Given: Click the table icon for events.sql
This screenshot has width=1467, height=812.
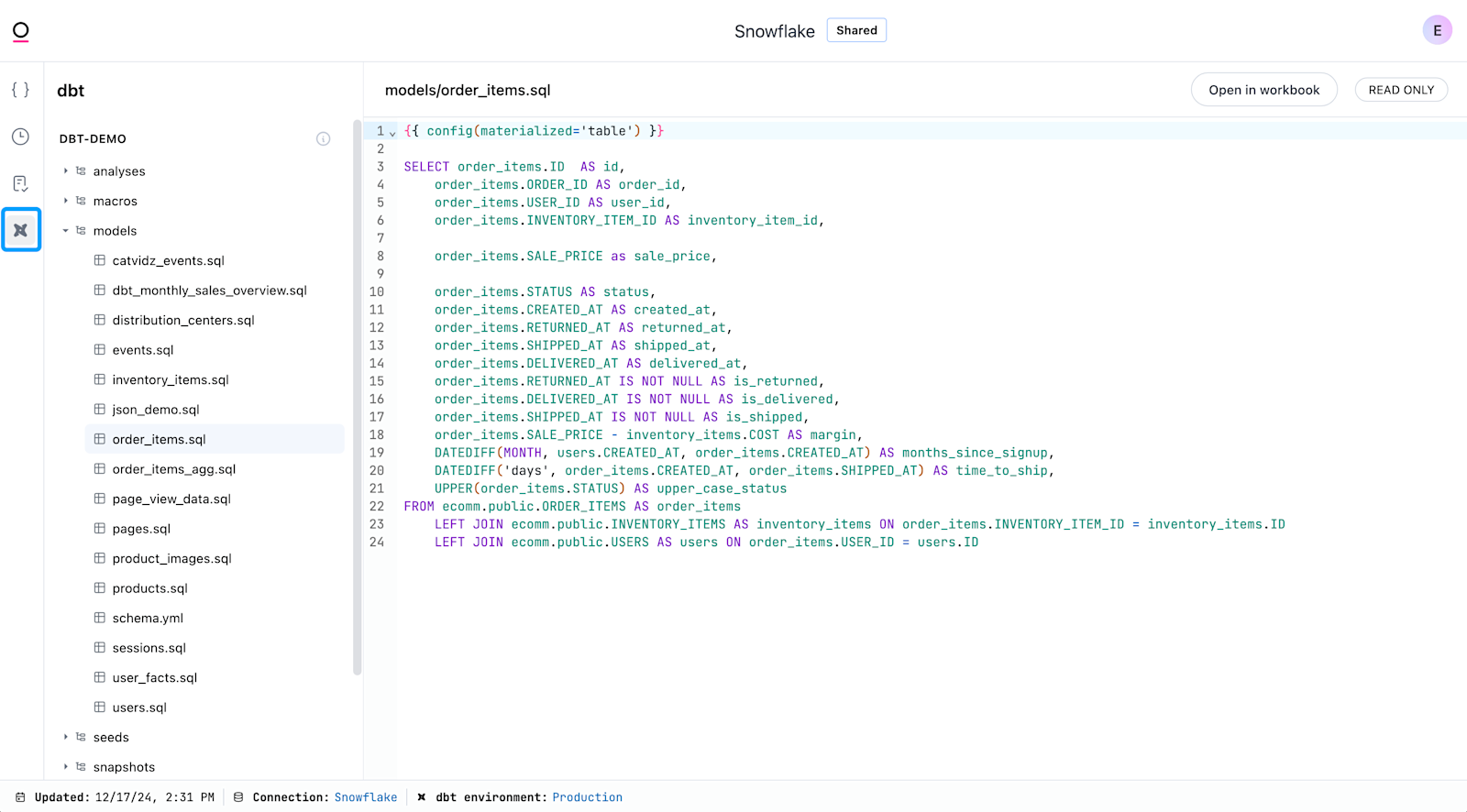Looking at the screenshot, I should 99,350.
